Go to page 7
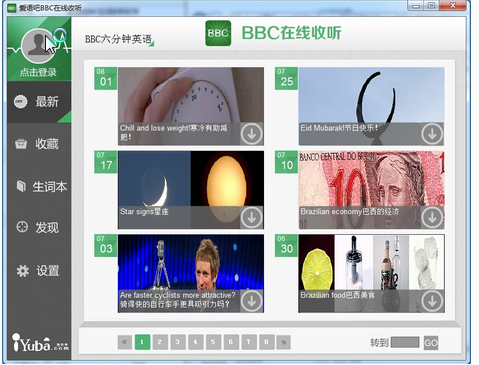 249,342
